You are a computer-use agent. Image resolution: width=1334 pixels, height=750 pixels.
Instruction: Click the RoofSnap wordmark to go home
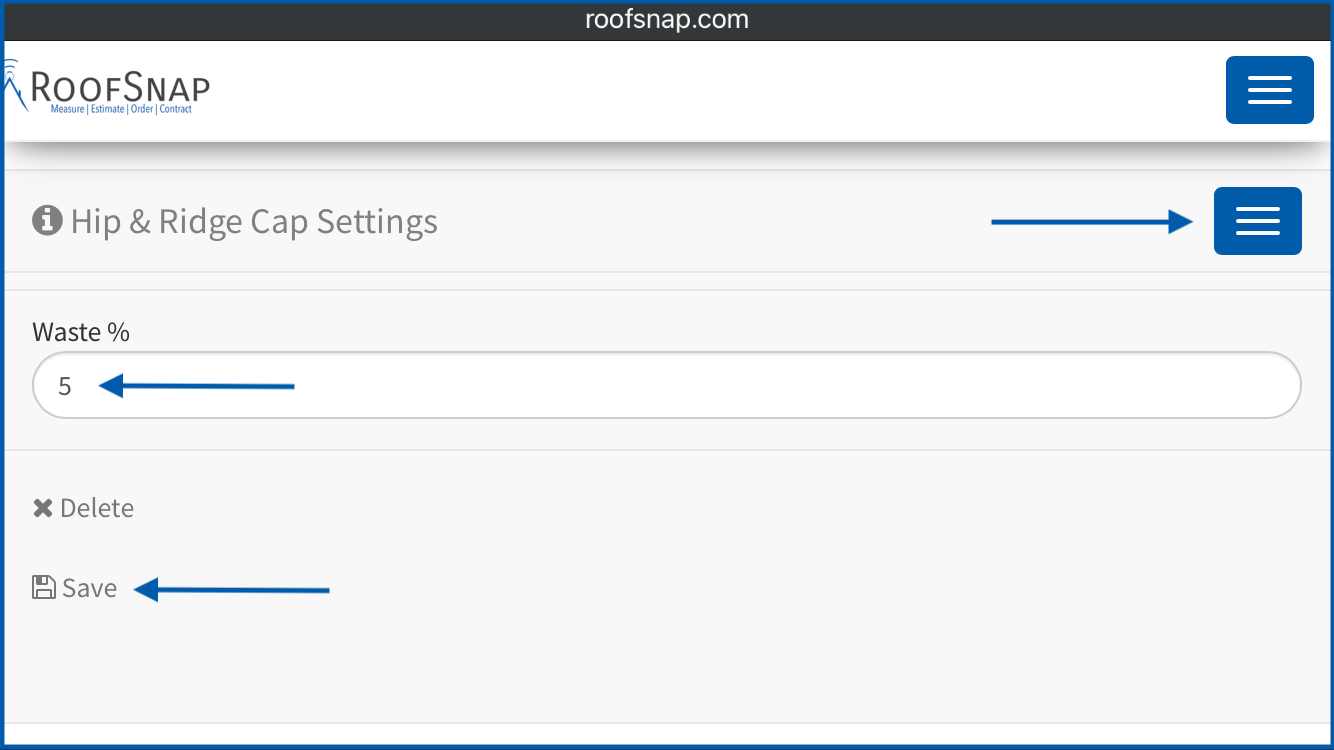point(120,87)
